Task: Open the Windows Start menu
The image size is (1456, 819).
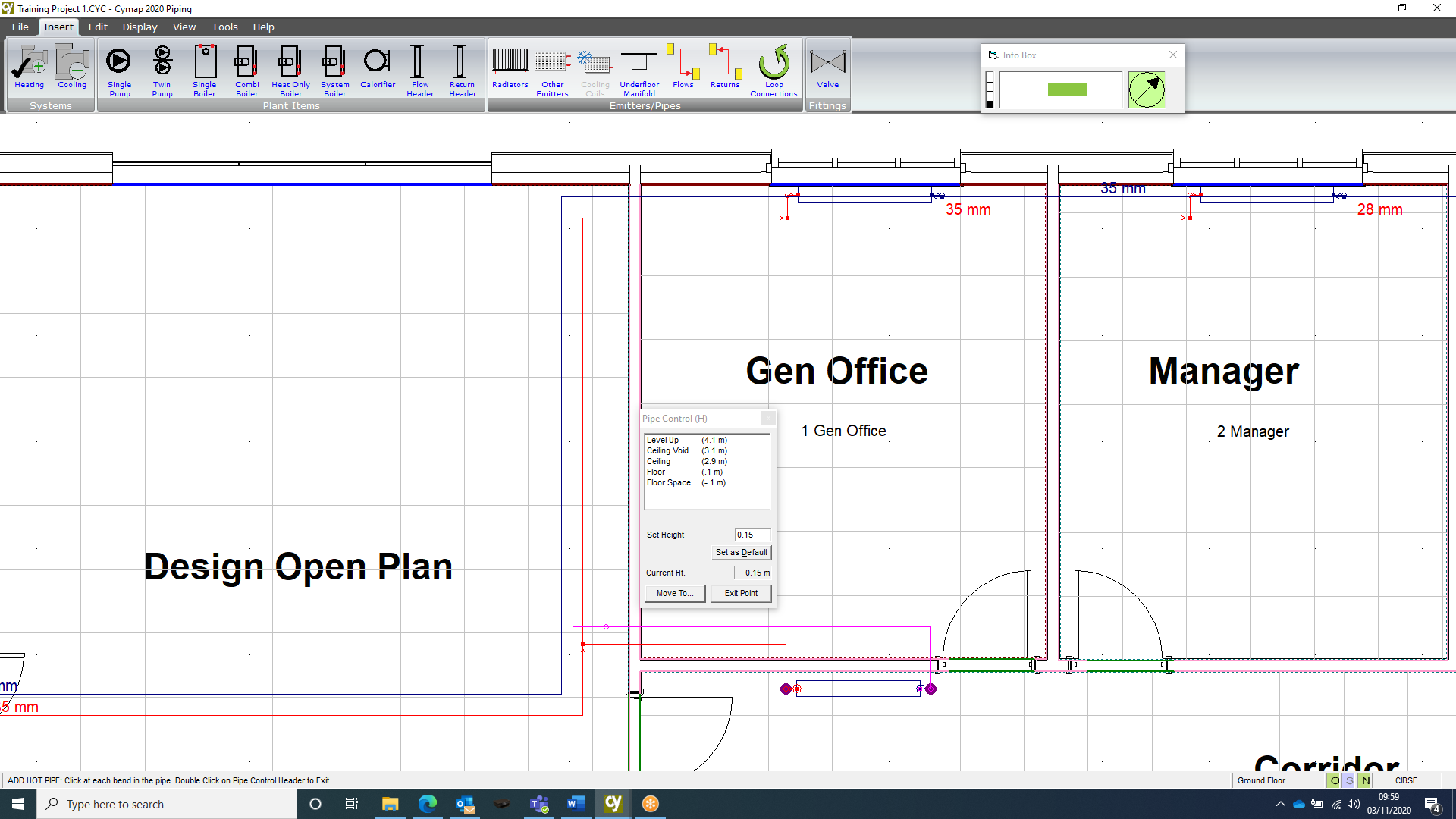Action: (x=18, y=804)
